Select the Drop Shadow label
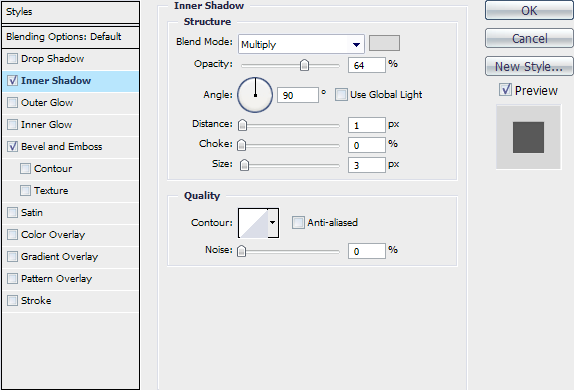 (52, 59)
